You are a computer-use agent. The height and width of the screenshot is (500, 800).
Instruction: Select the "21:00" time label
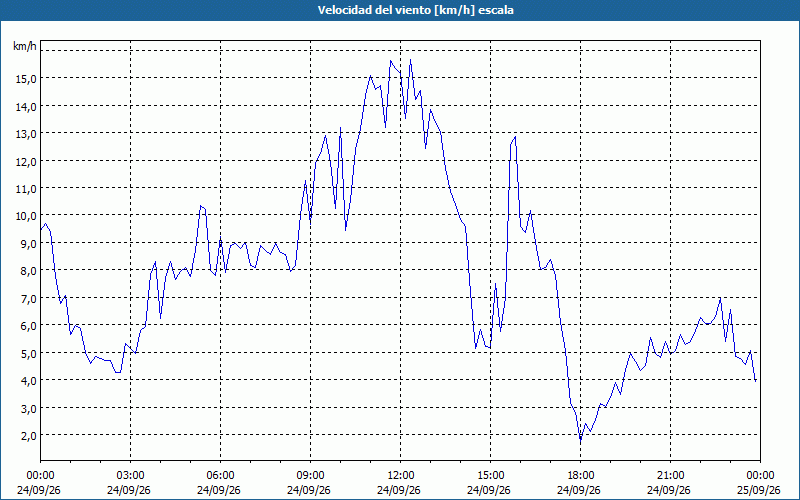click(670, 476)
